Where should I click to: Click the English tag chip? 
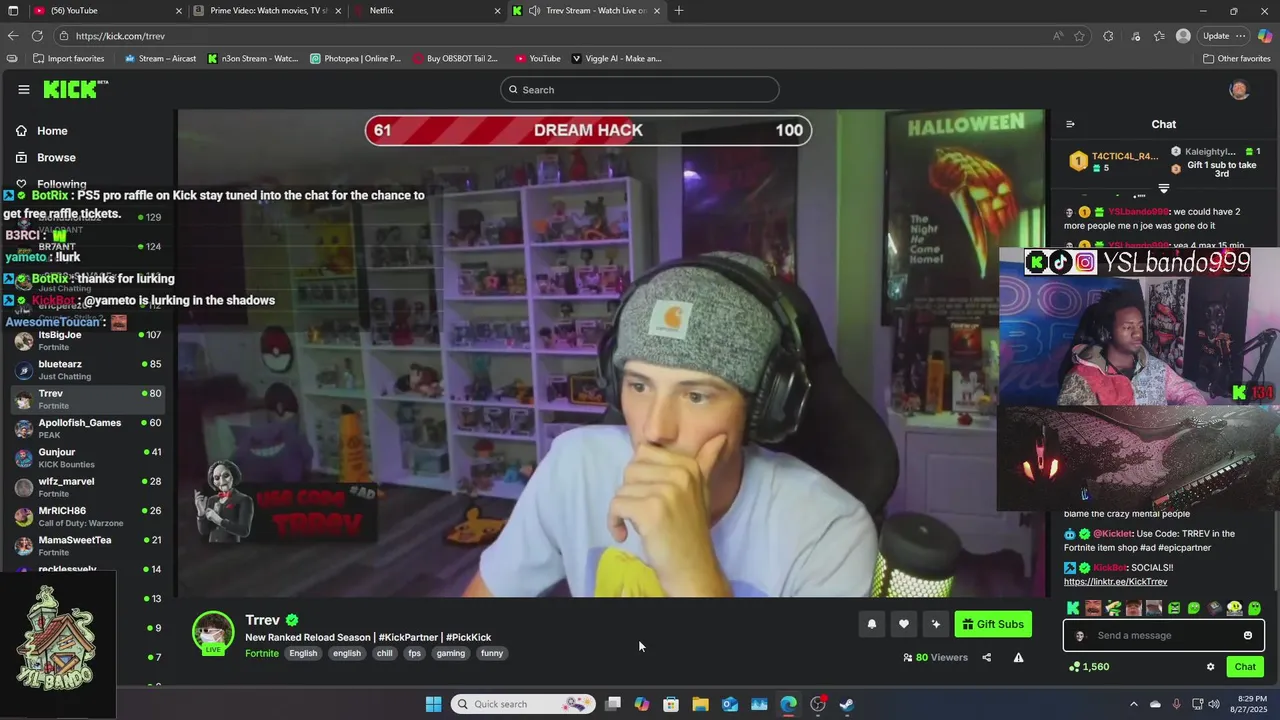pos(303,653)
